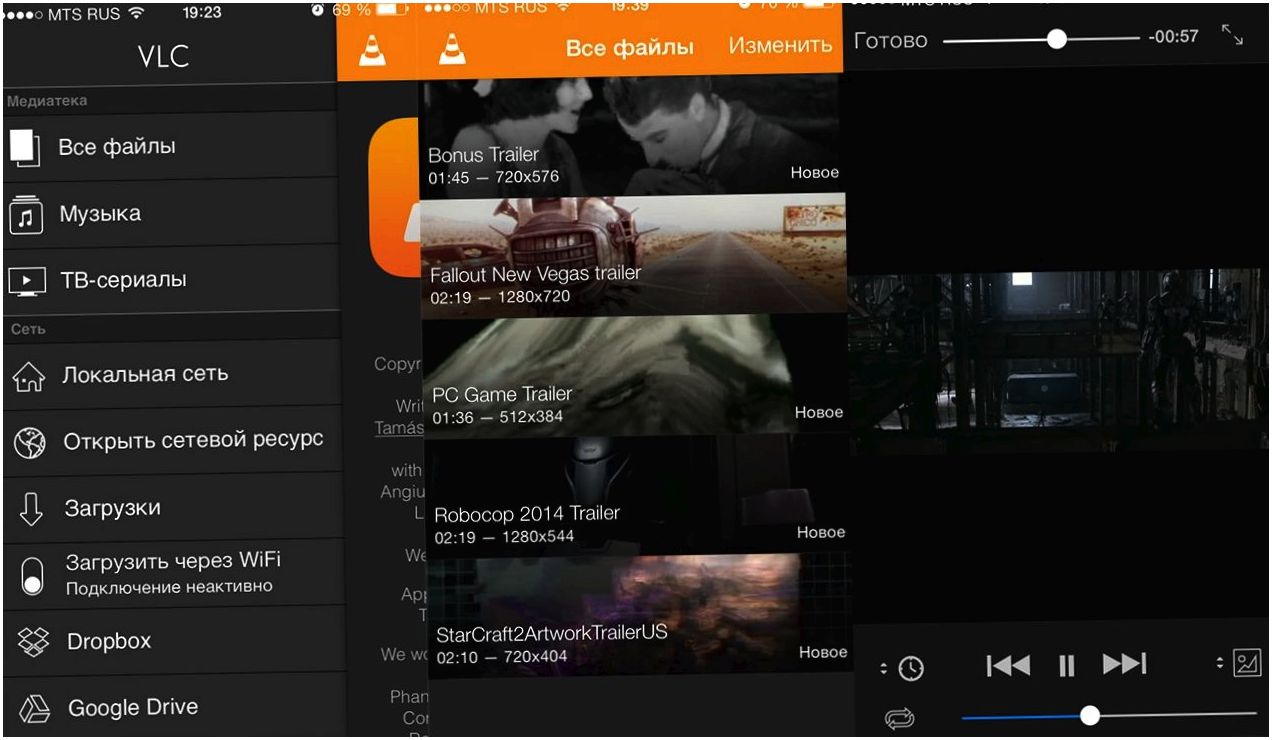Tap the Готово done button
1272x740 pixels.
point(890,41)
